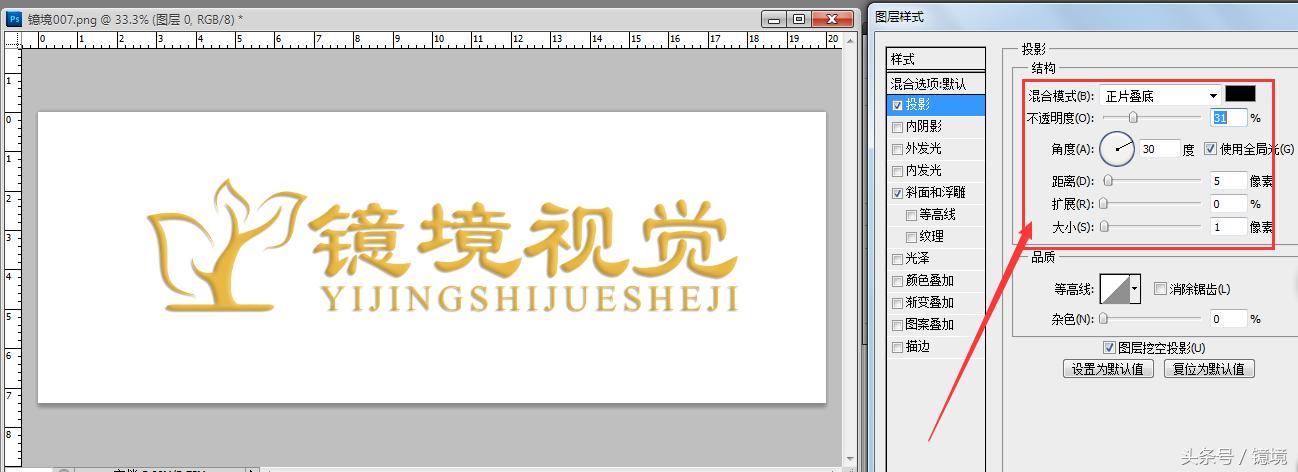Enable the 图案叠加 style checkbox
Screen dimensions: 1298x472
pos(898,325)
